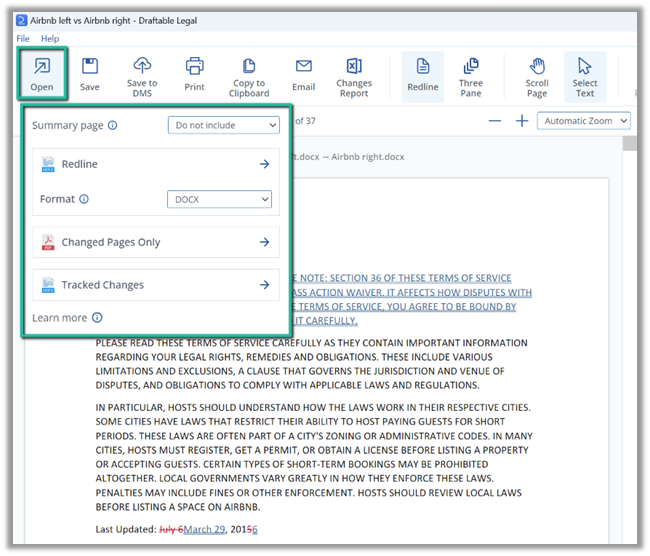Screen dimensions: 650x556
Task: Click the Learn more link
Action: (x=59, y=318)
